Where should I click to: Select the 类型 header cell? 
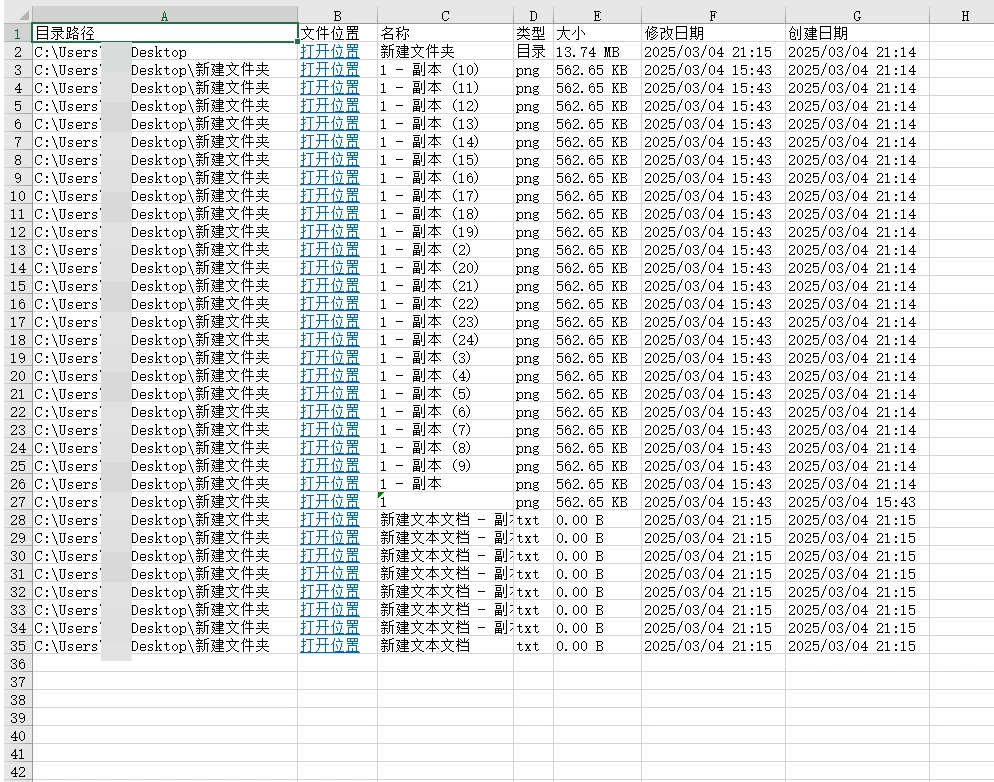[x=531, y=33]
